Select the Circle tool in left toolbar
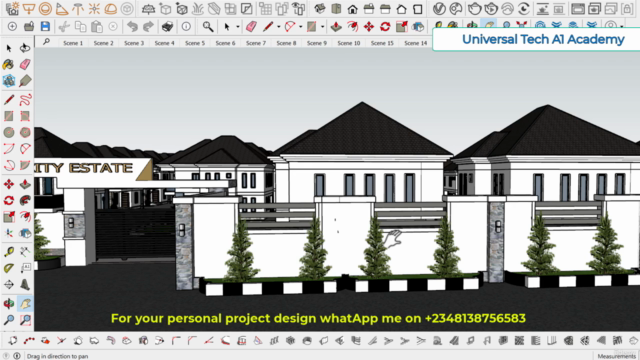 [x=9, y=132]
